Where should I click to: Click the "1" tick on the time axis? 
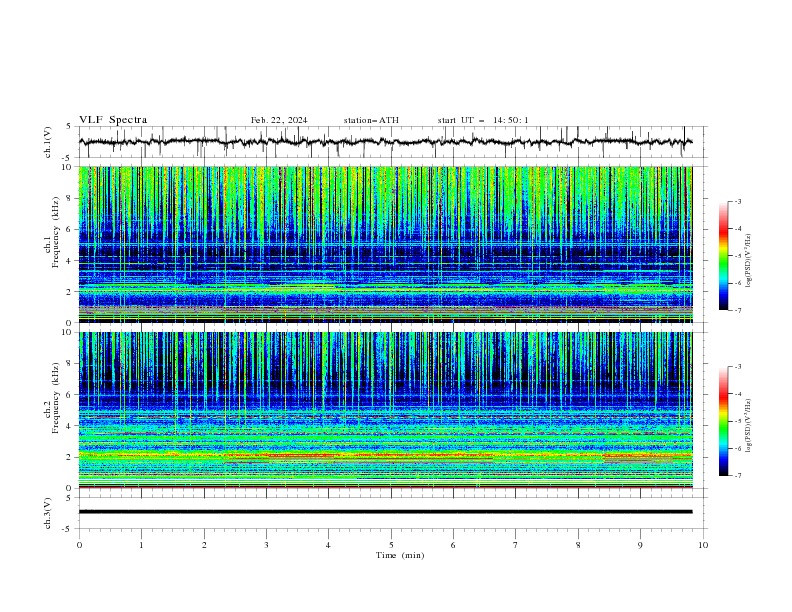141,545
